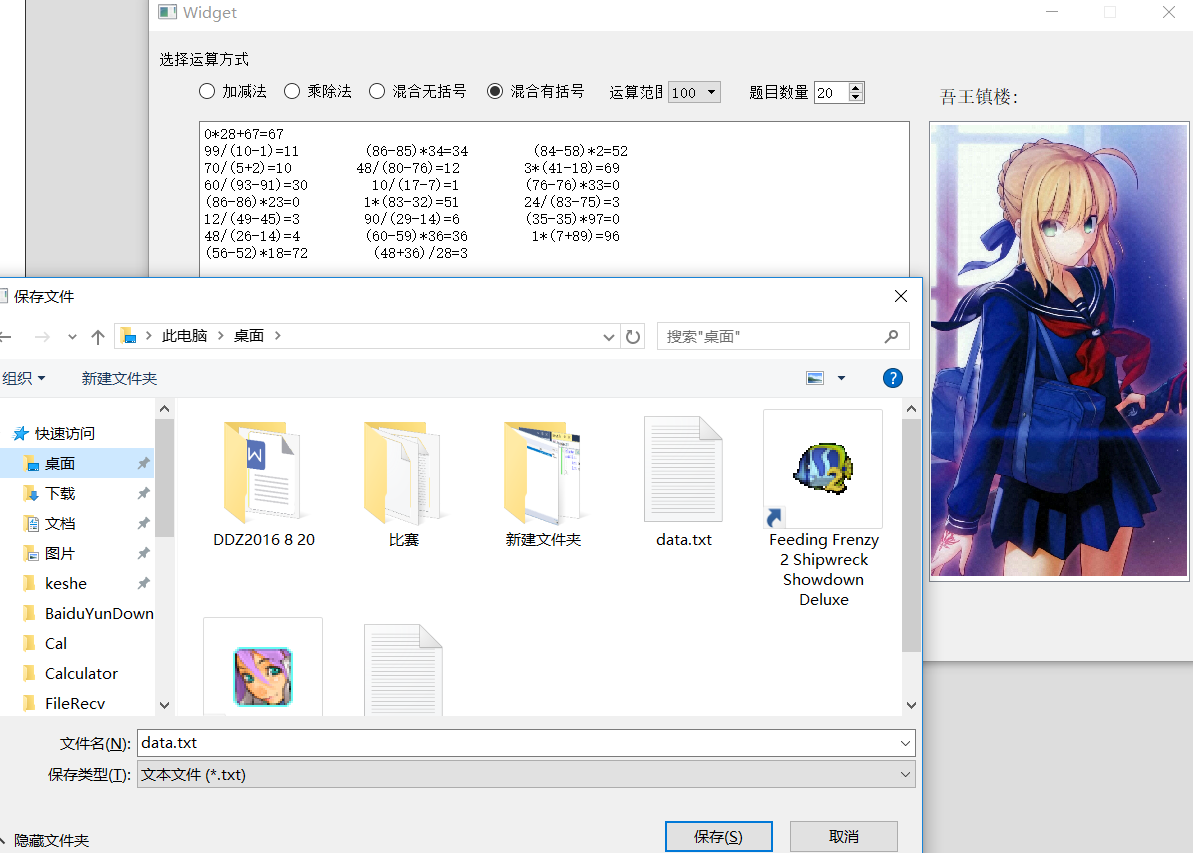This screenshot has width=1193, height=853.
Task: Click the pin icon next to 图片
Action: 143,553
